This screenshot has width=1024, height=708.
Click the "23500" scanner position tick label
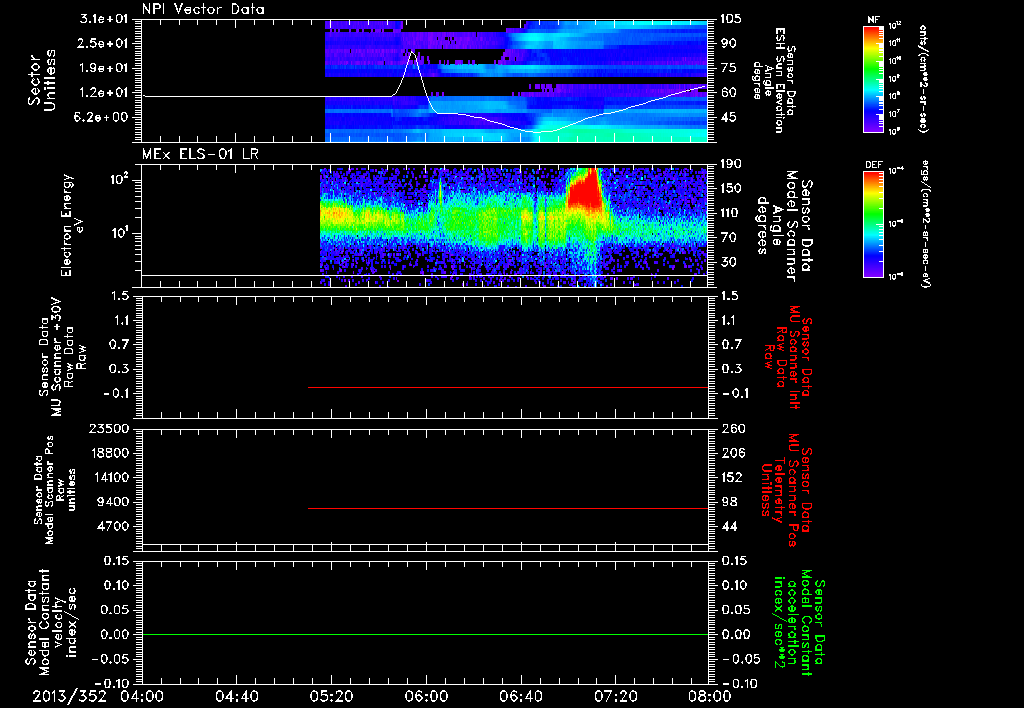(110, 429)
